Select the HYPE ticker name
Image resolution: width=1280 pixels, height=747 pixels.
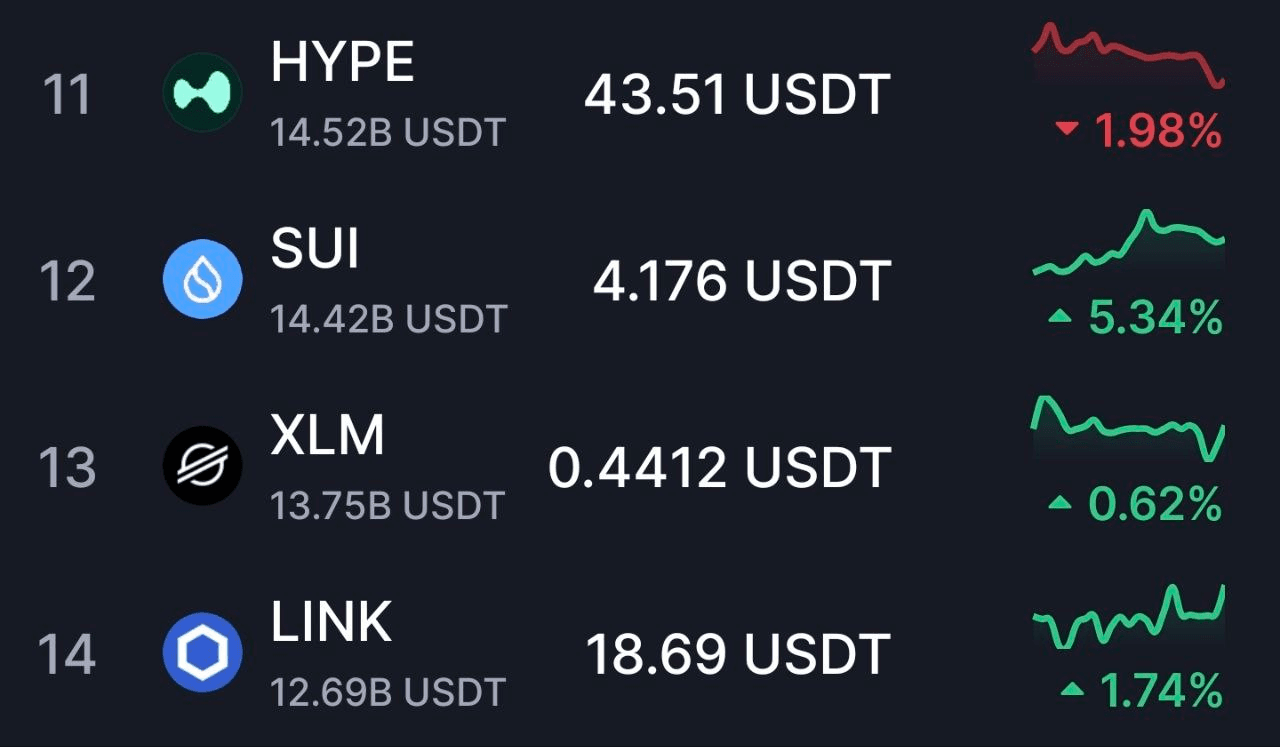pyautogui.click(x=342, y=64)
